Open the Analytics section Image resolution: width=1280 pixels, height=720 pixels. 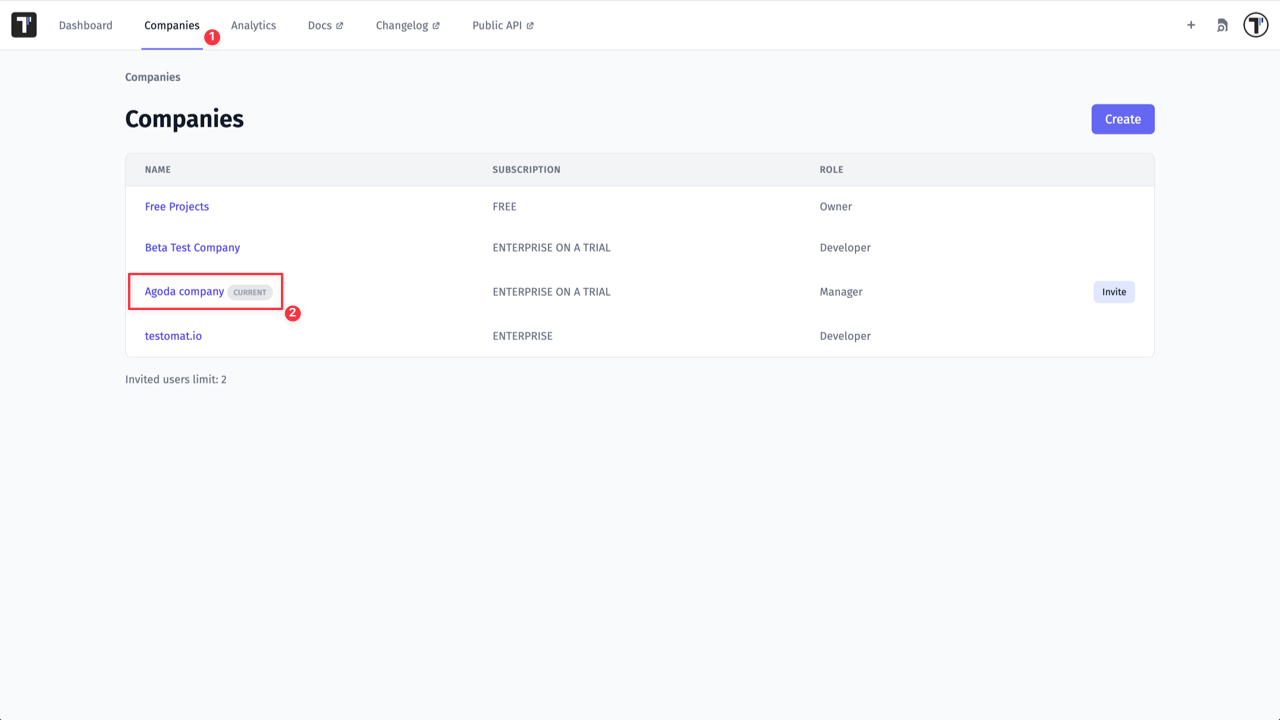253,25
